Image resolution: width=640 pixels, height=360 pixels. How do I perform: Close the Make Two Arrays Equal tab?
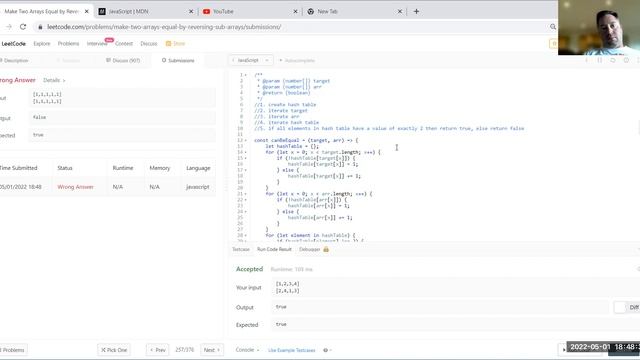[87, 11]
